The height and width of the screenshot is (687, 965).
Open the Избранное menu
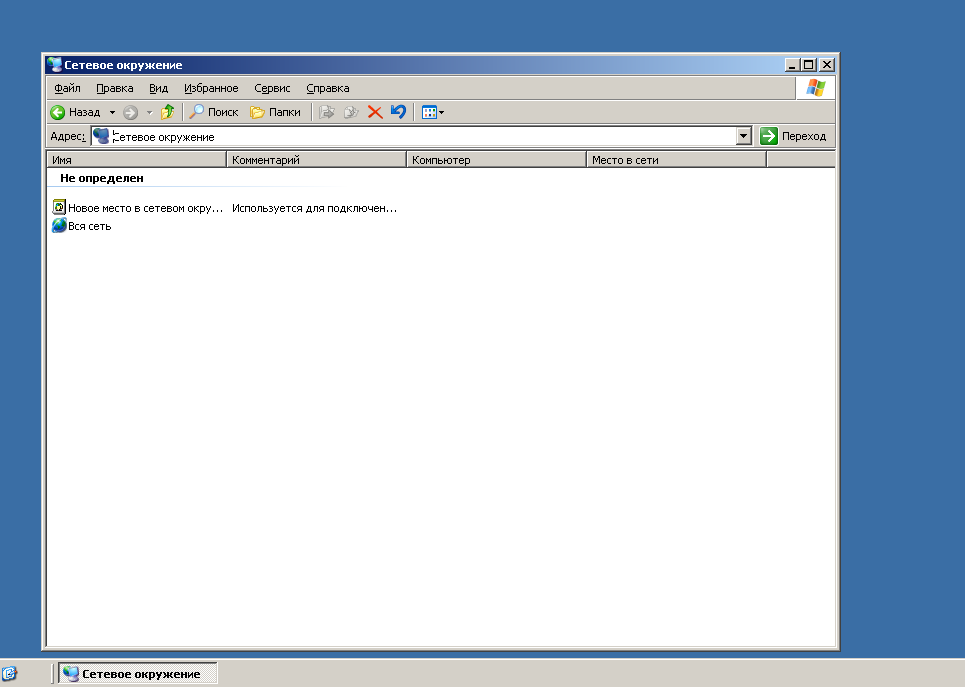click(x=211, y=88)
